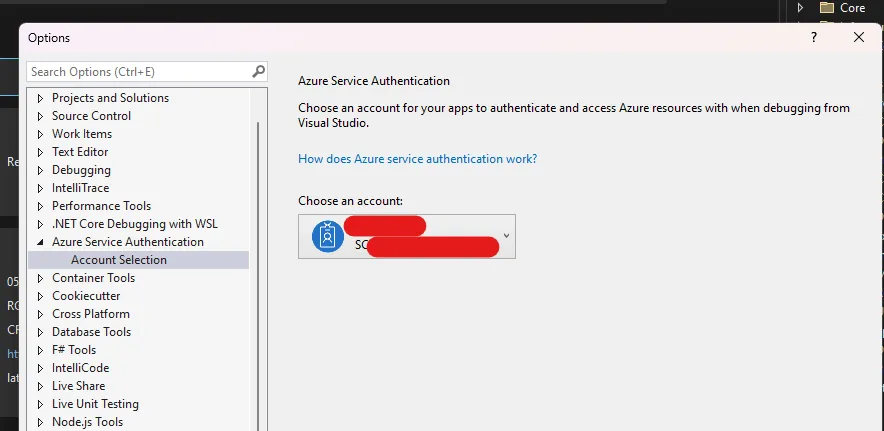Select IntelliCode tree label
The width and height of the screenshot is (884, 431).
pyautogui.click(x=81, y=368)
